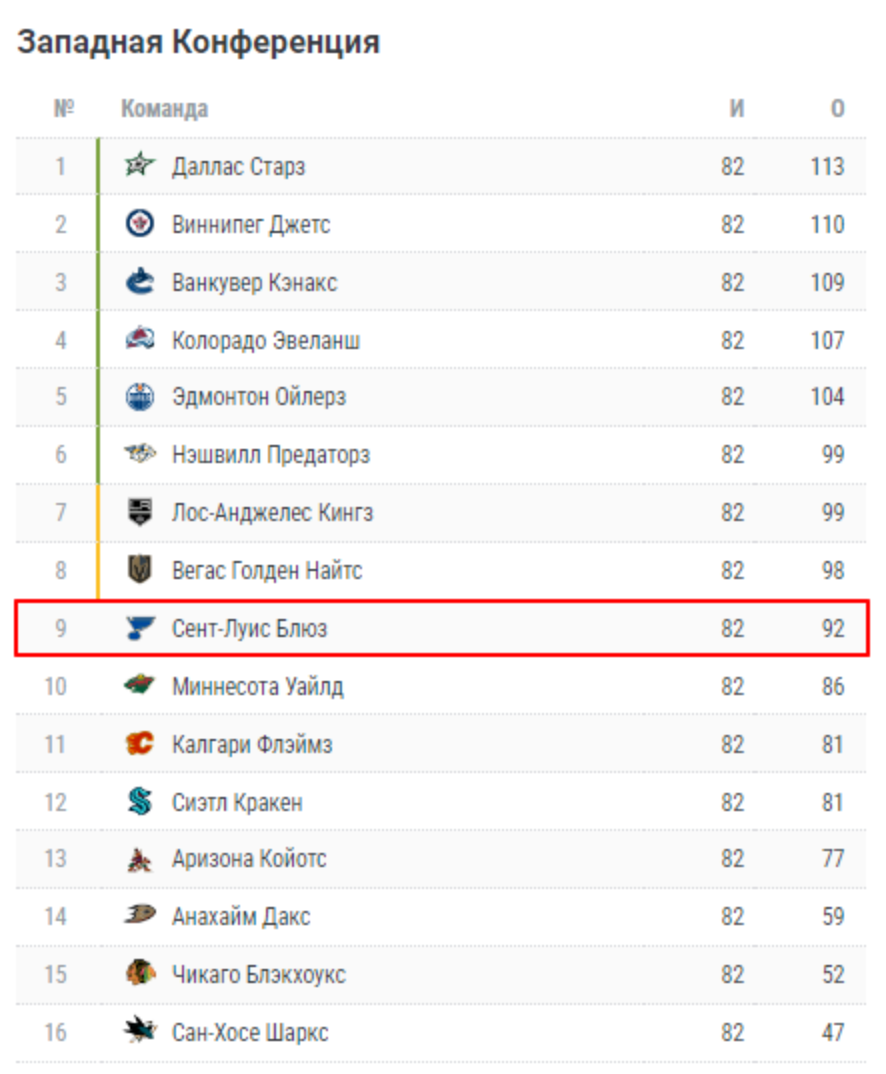The height and width of the screenshot is (1074, 886).
Task: Click the Vegas Golden Knights logo
Action: (x=139, y=571)
